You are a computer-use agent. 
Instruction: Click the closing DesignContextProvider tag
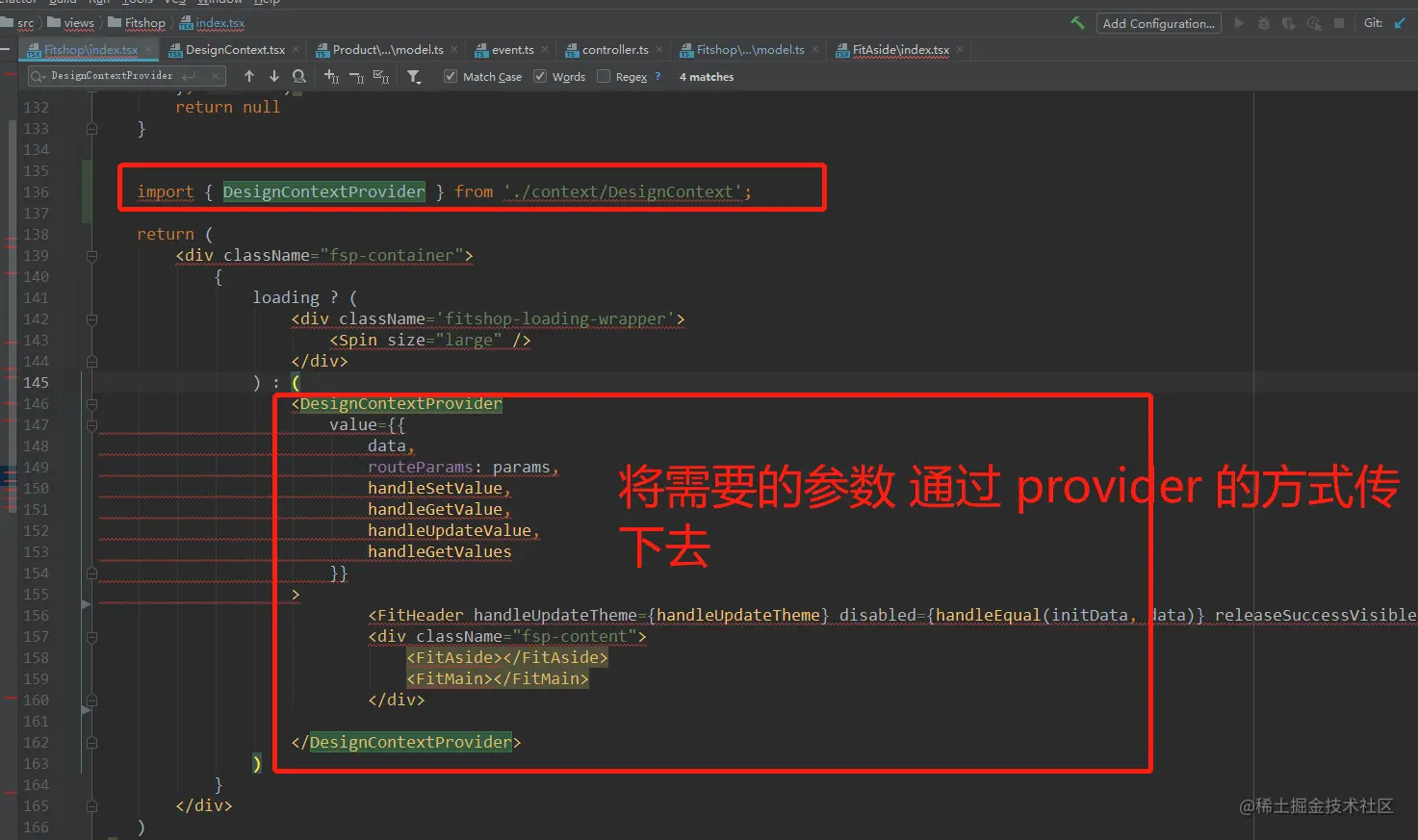[406, 743]
